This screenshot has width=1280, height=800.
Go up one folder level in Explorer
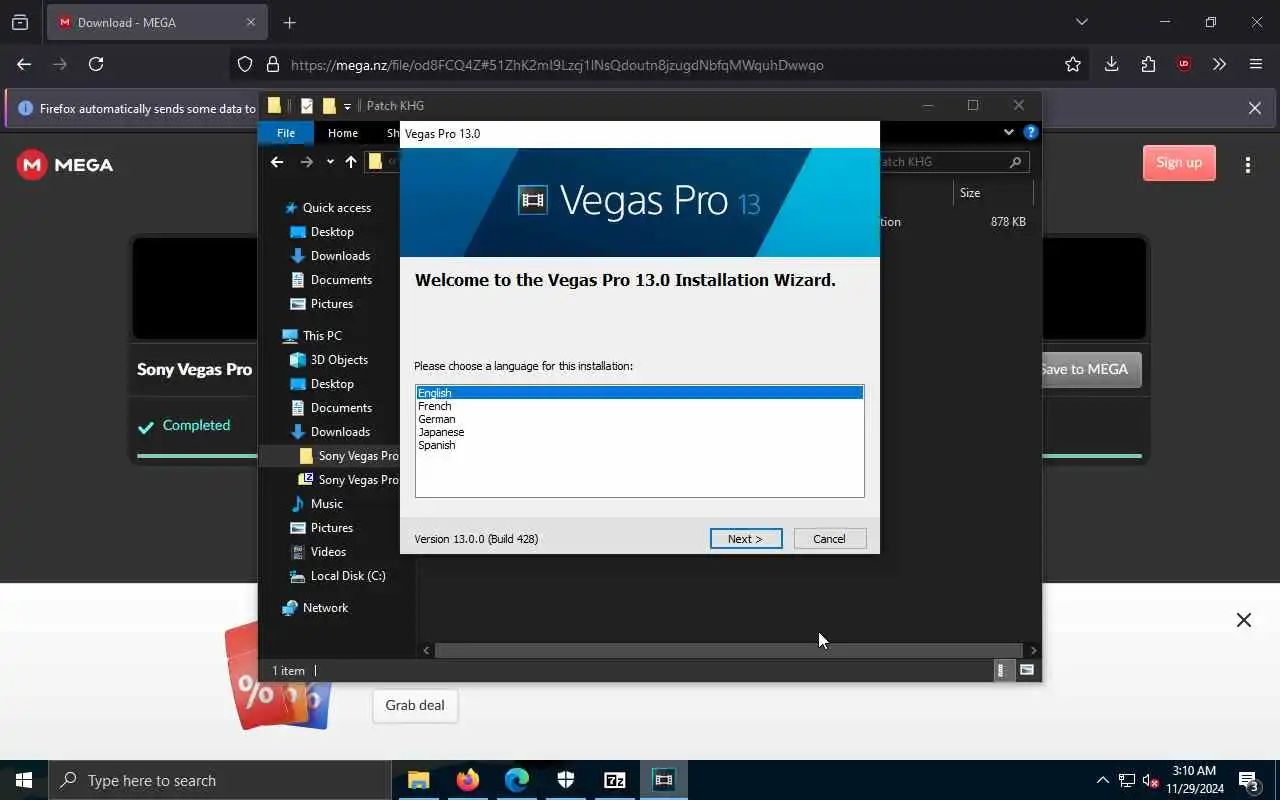tap(351, 162)
